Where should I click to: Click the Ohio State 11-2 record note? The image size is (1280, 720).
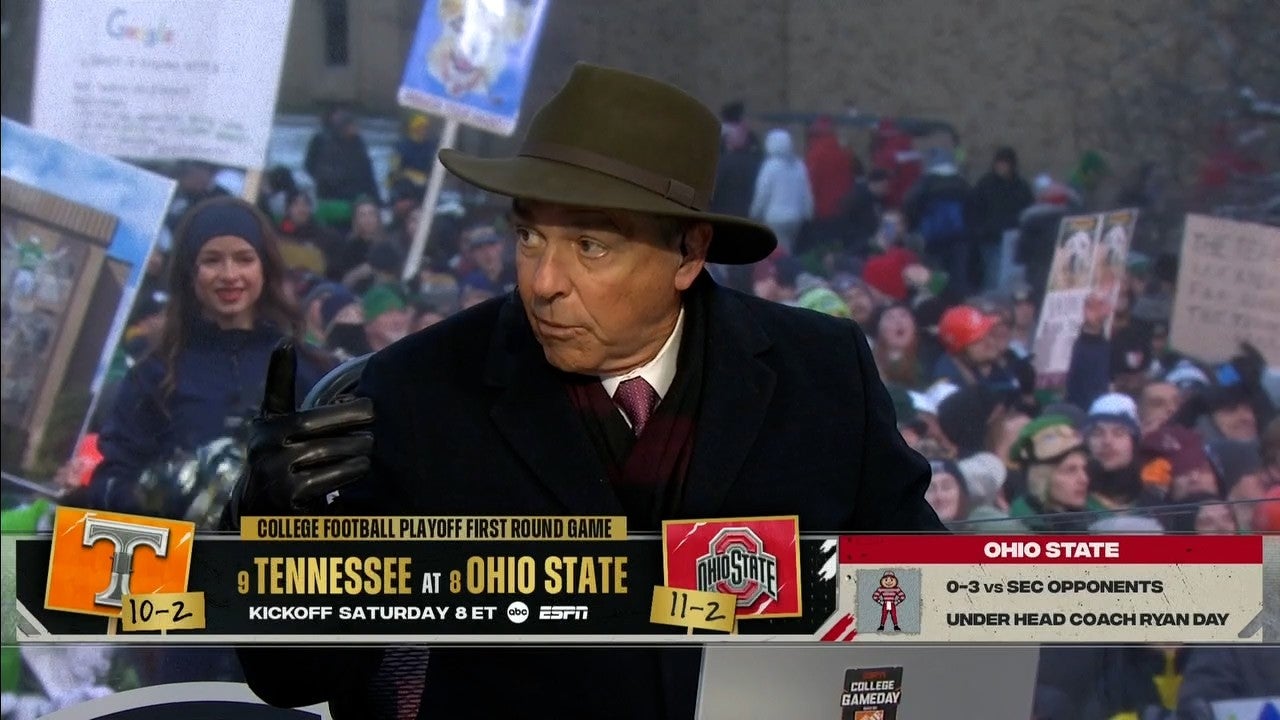[692, 607]
